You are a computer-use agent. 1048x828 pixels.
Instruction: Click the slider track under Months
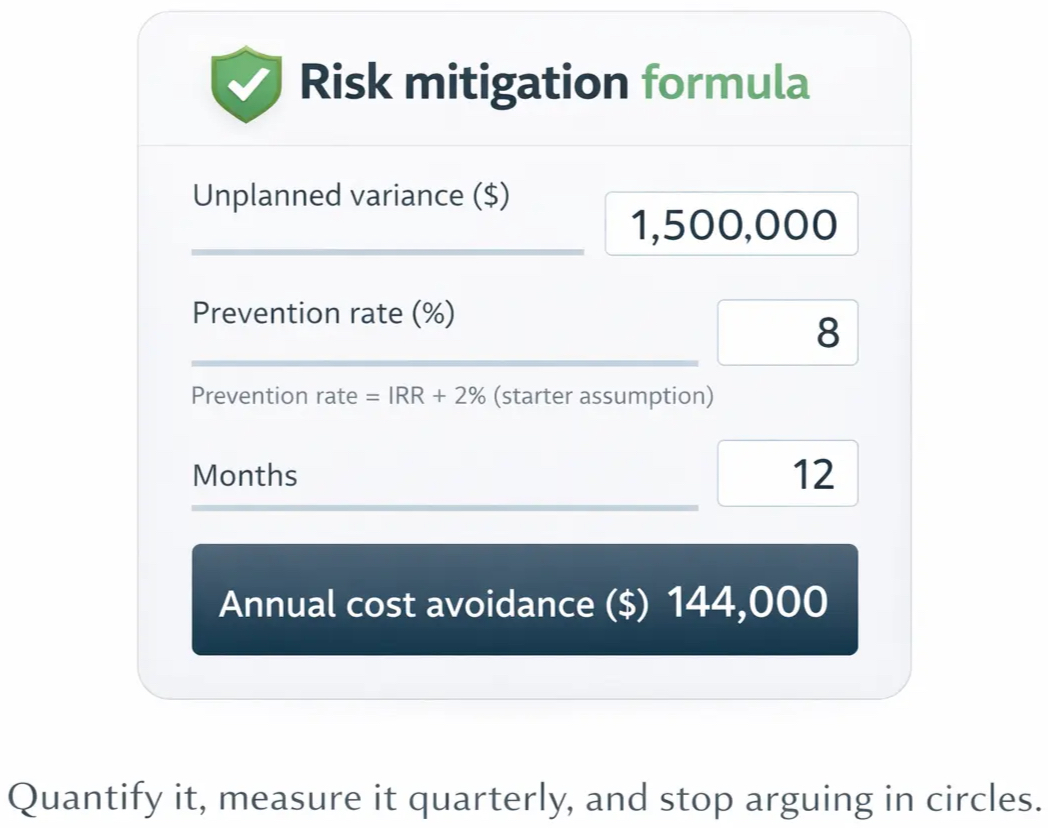(444, 507)
